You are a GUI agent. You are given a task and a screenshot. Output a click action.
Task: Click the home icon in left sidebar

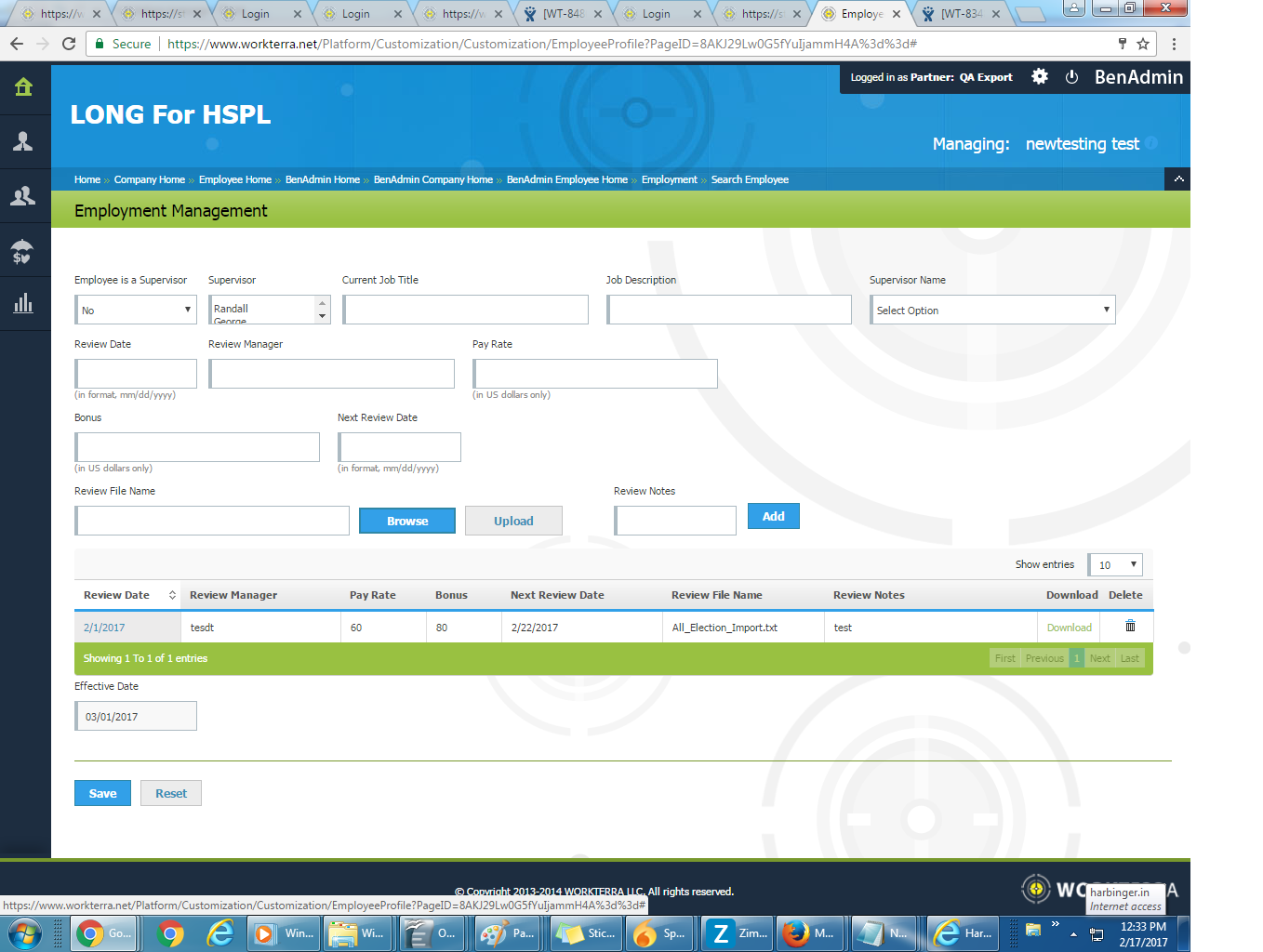pos(23,87)
